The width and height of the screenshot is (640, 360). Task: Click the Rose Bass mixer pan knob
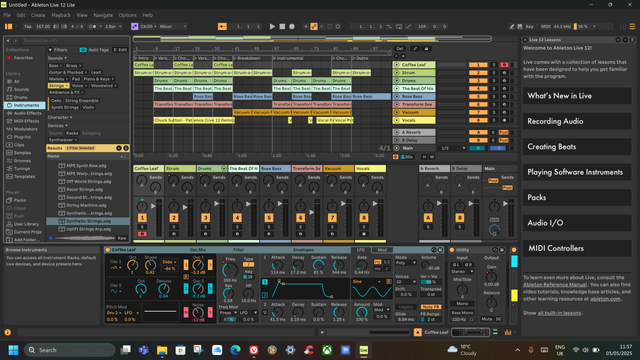click(269, 207)
